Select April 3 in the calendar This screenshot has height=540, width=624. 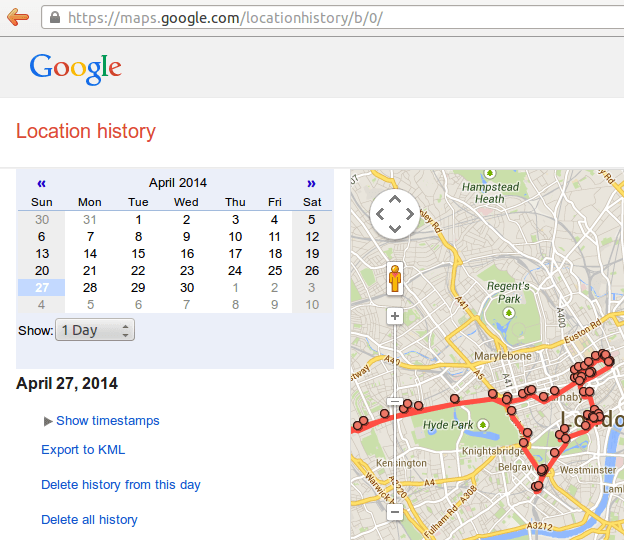(x=235, y=220)
